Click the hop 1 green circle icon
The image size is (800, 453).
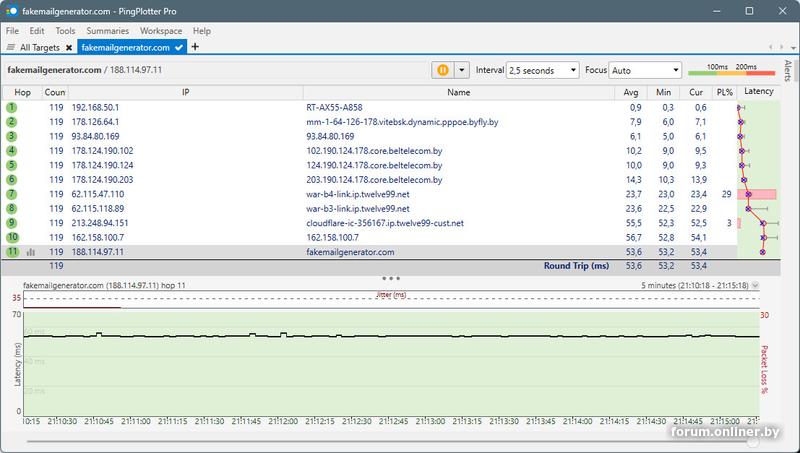(x=12, y=107)
